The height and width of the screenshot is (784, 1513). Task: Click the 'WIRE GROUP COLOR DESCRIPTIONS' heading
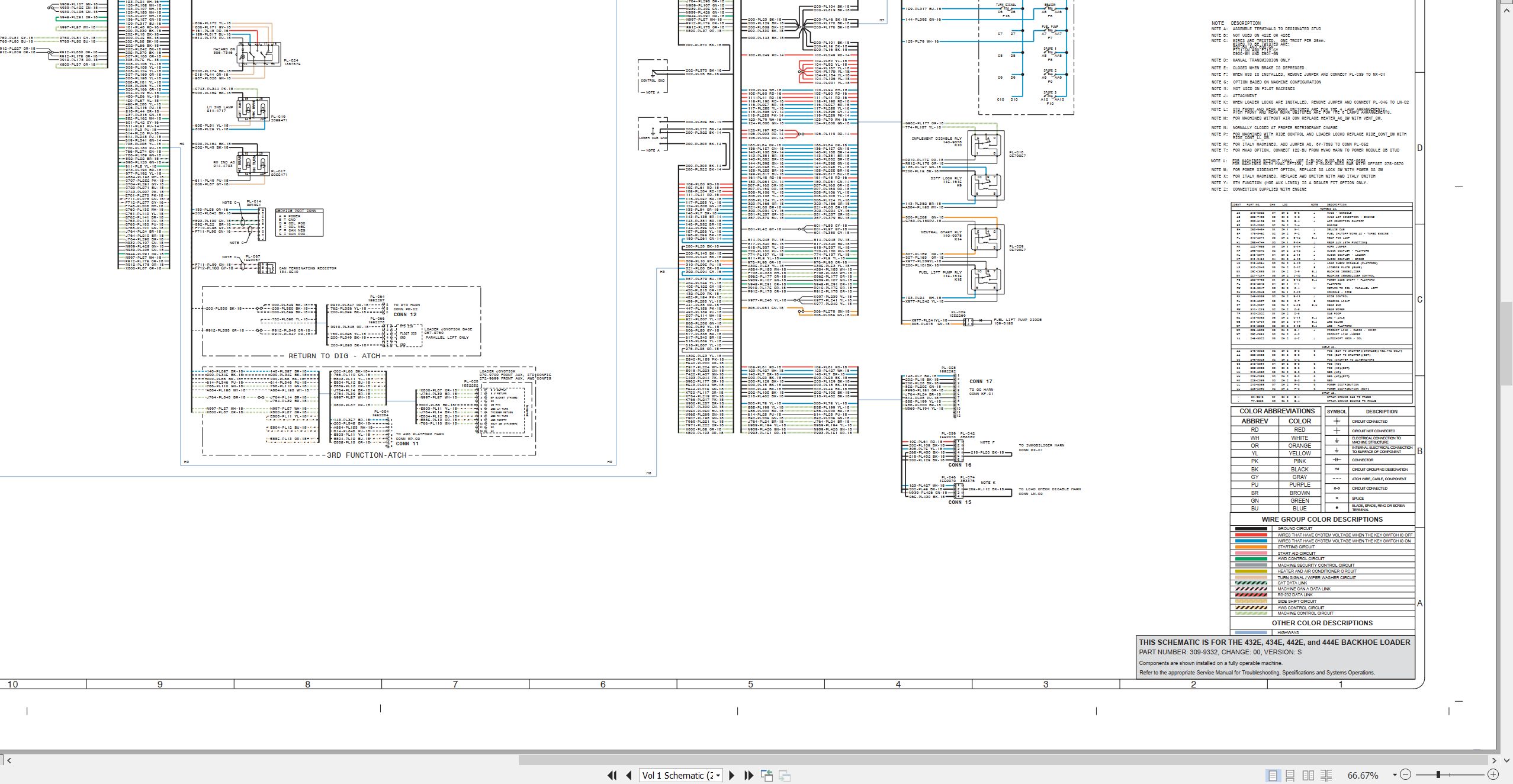point(1322,519)
